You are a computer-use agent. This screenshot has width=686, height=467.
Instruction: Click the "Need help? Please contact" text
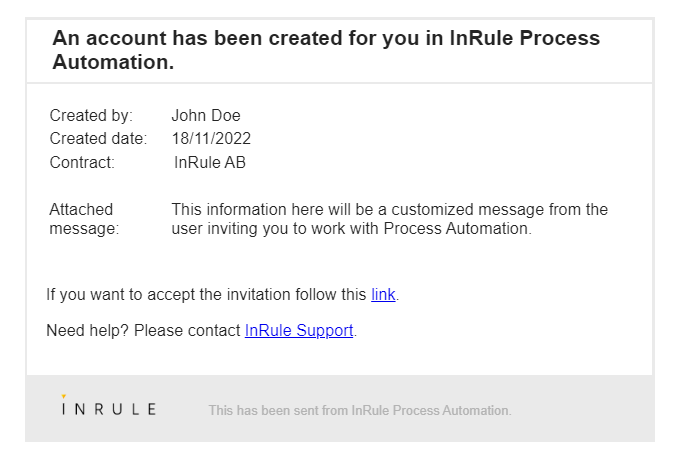144,331
